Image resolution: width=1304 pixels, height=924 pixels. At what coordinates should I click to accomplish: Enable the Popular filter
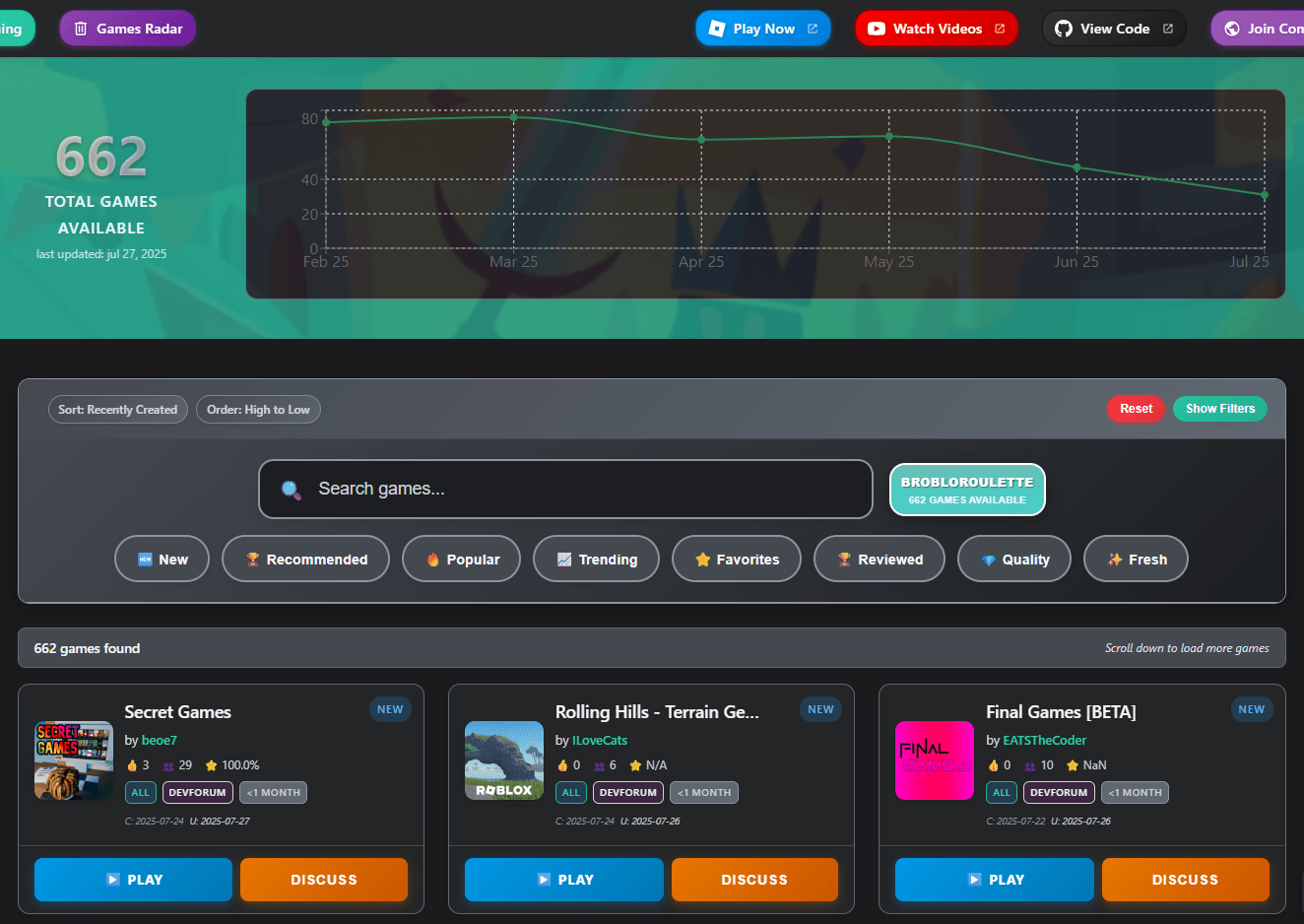tap(461, 560)
